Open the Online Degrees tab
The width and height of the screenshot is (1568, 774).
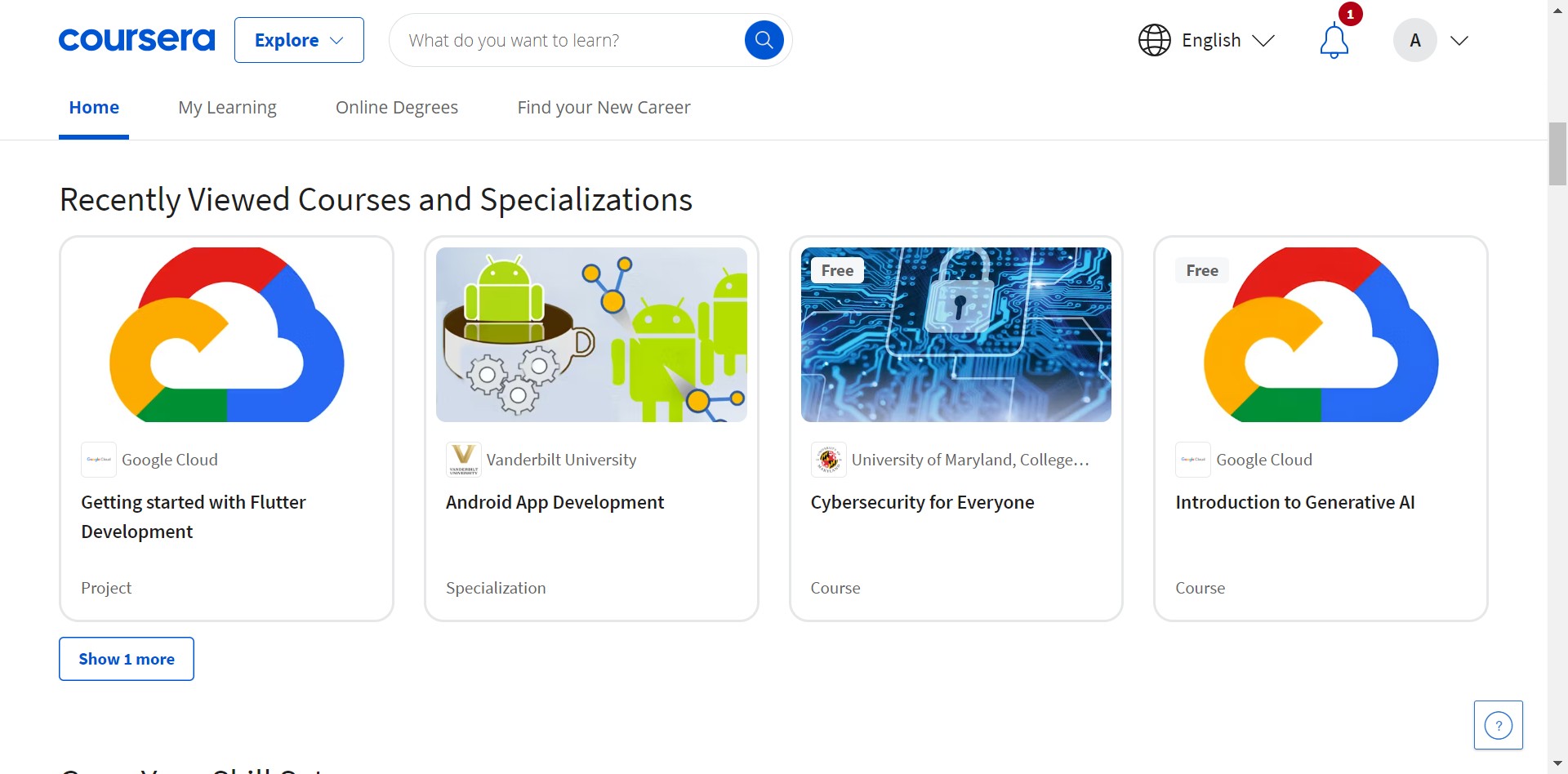[x=396, y=108]
